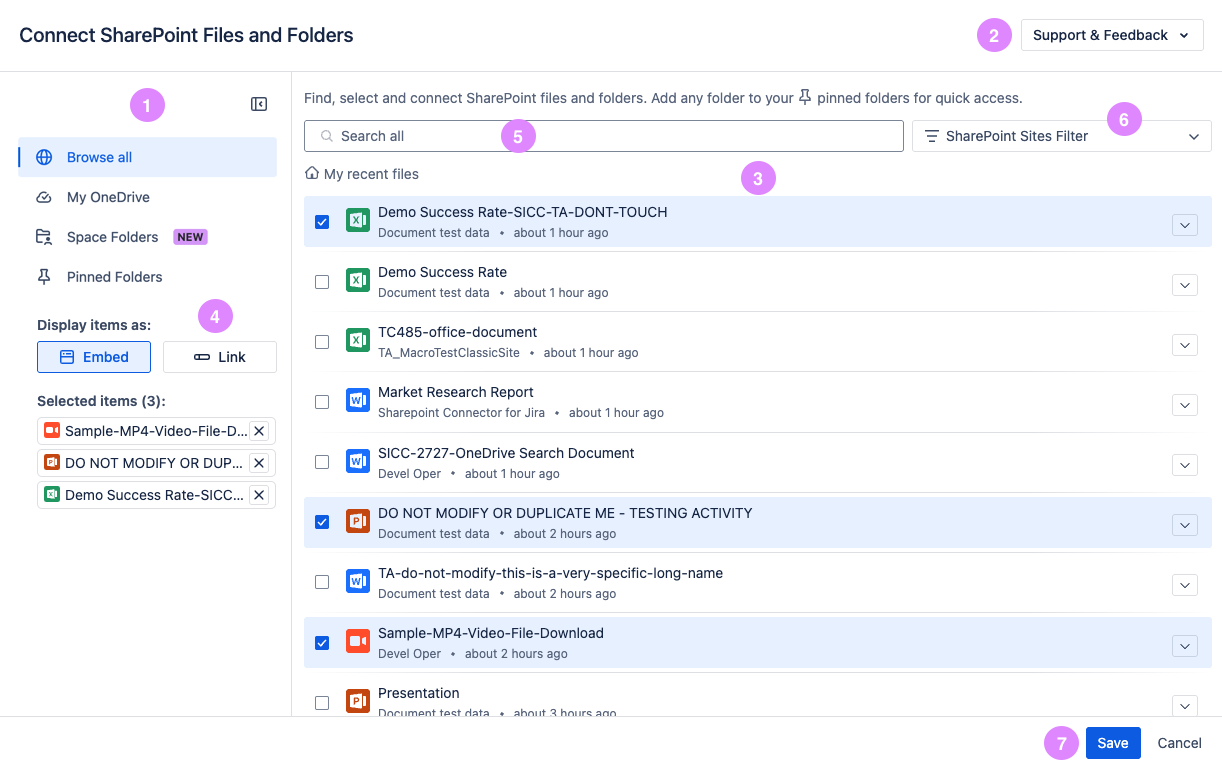Switch display mode to Link

click(220, 357)
